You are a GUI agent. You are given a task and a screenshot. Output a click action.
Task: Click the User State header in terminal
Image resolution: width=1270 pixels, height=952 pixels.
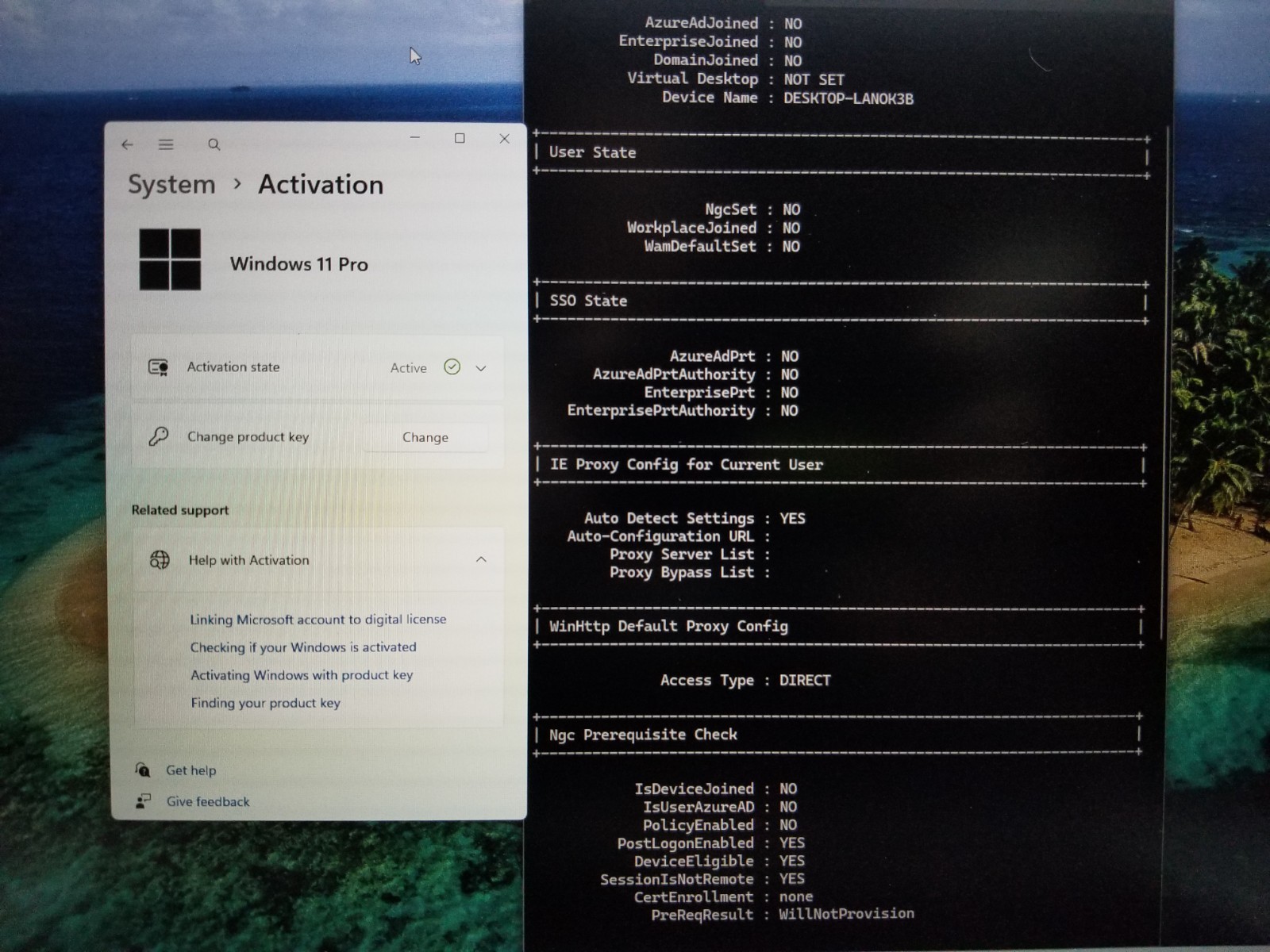point(592,152)
